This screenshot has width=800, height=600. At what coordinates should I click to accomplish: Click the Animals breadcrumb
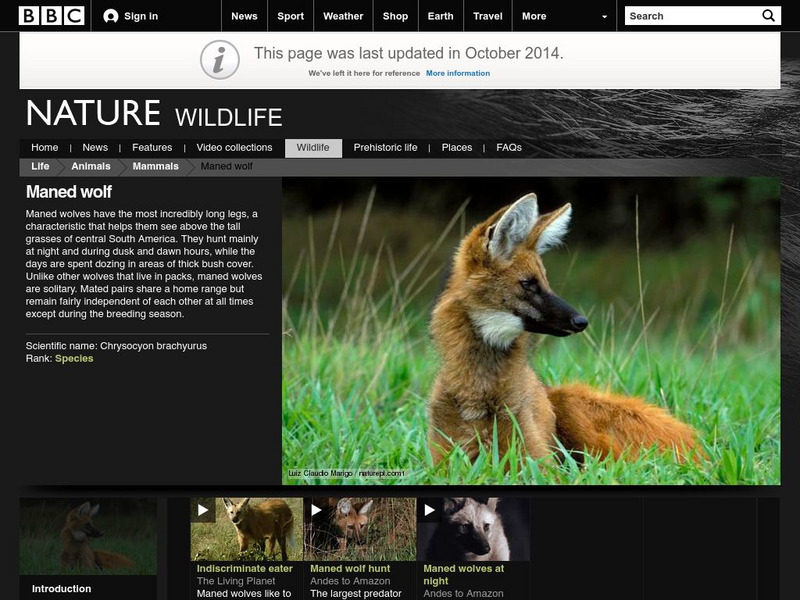pos(91,166)
